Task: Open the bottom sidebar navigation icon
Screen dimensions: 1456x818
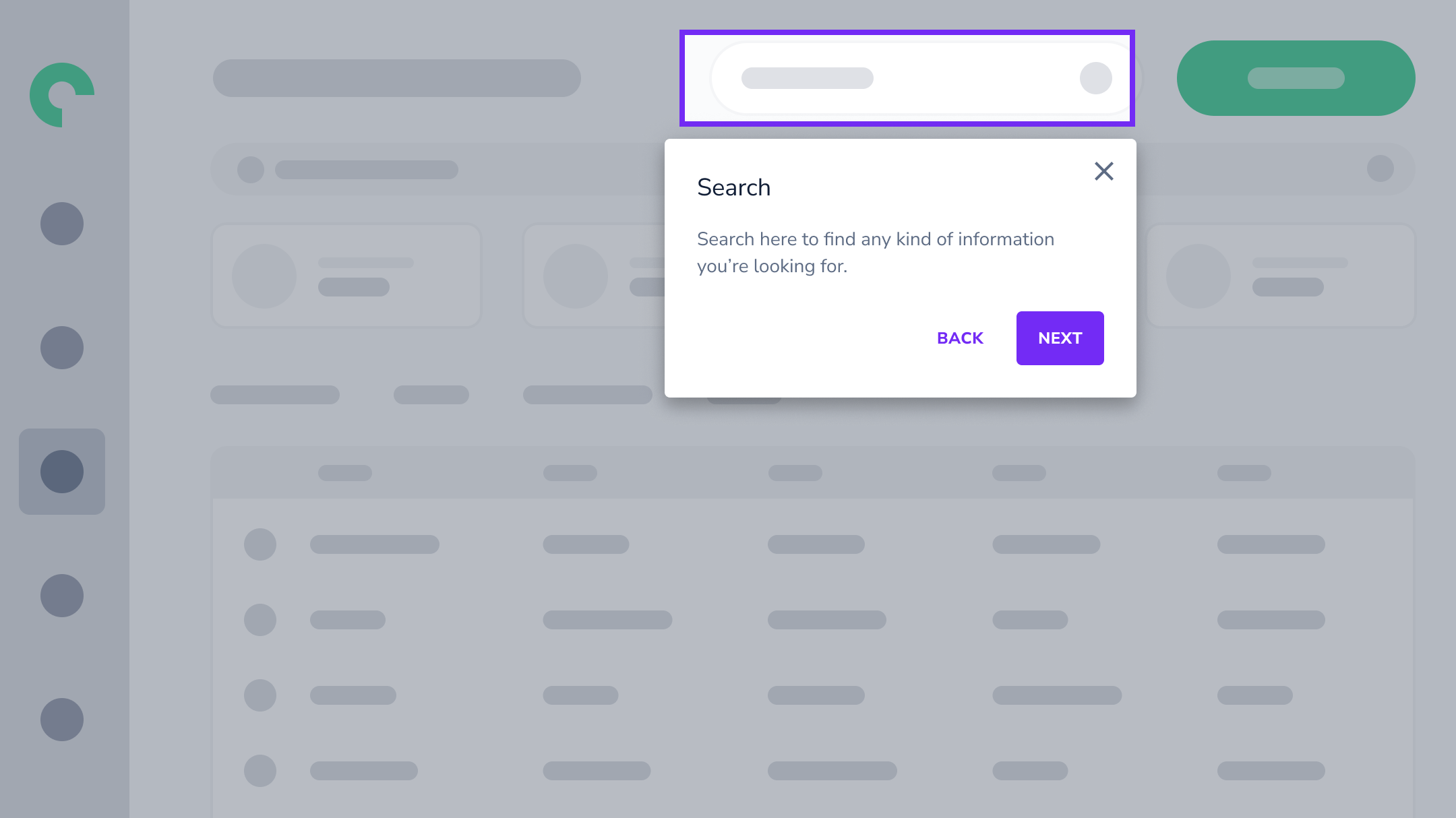Action: [x=62, y=720]
